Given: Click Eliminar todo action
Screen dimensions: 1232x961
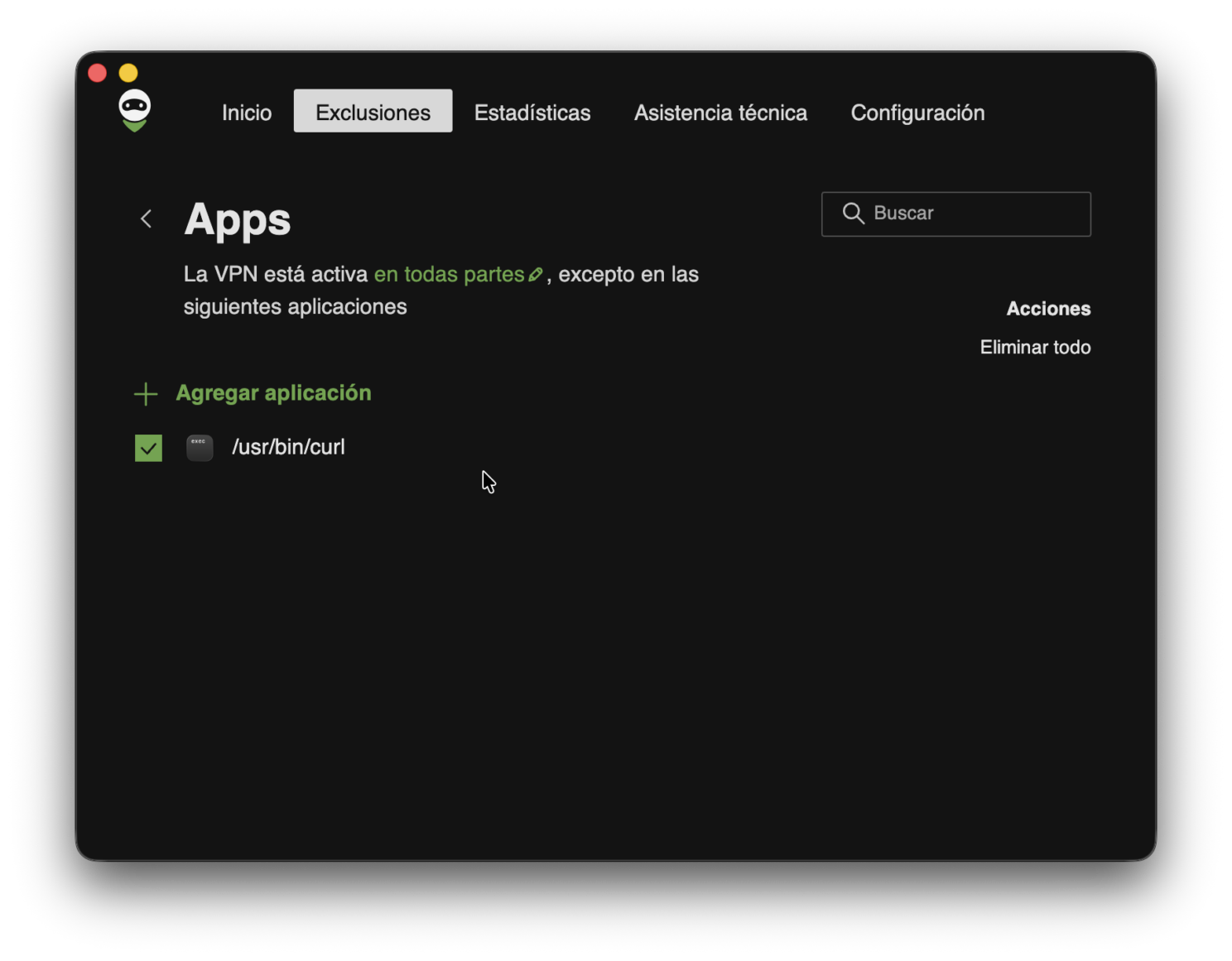Looking at the screenshot, I should coord(1035,347).
